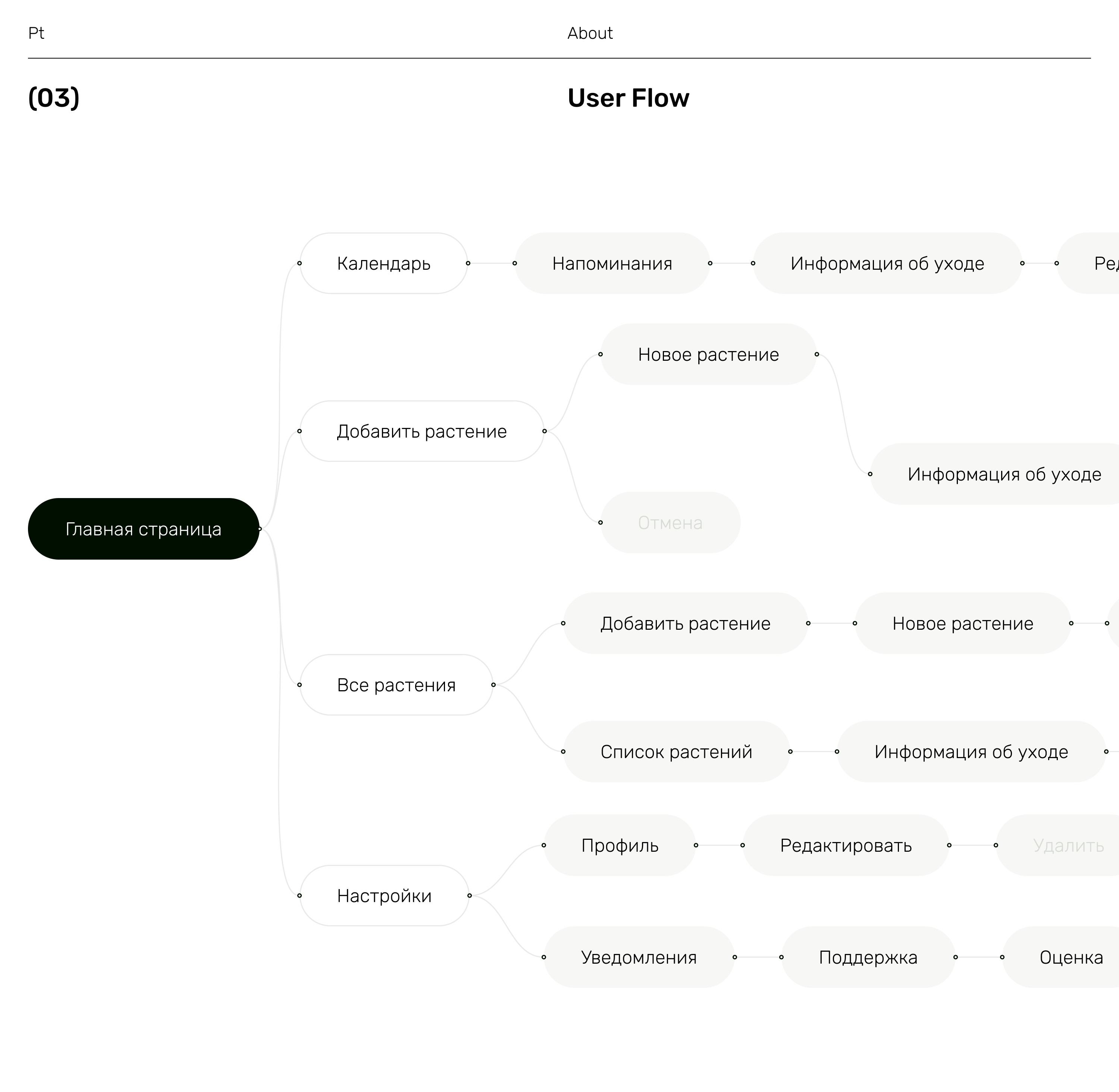This screenshot has width=1119, height=1092.
Task: Select the Список растений node
Action: point(676,751)
